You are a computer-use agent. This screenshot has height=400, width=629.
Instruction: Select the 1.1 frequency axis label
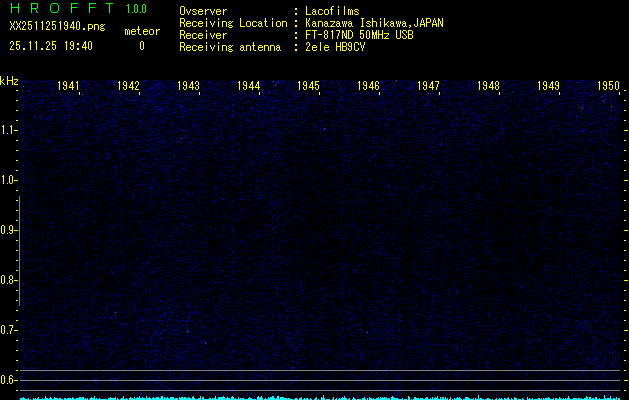click(x=8, y=130)
